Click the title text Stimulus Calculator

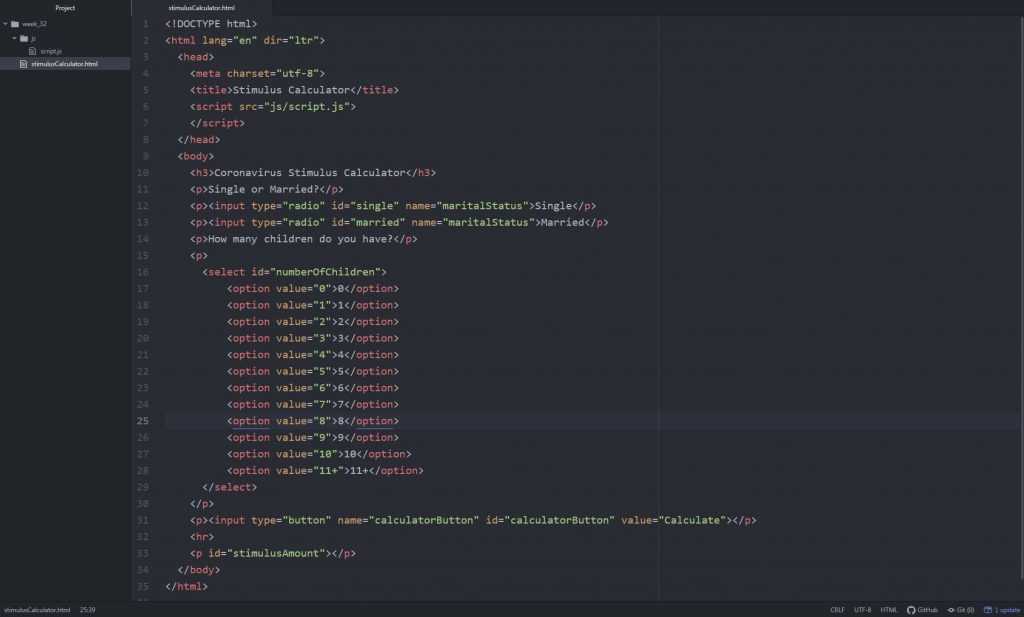(x=291, y=90)
